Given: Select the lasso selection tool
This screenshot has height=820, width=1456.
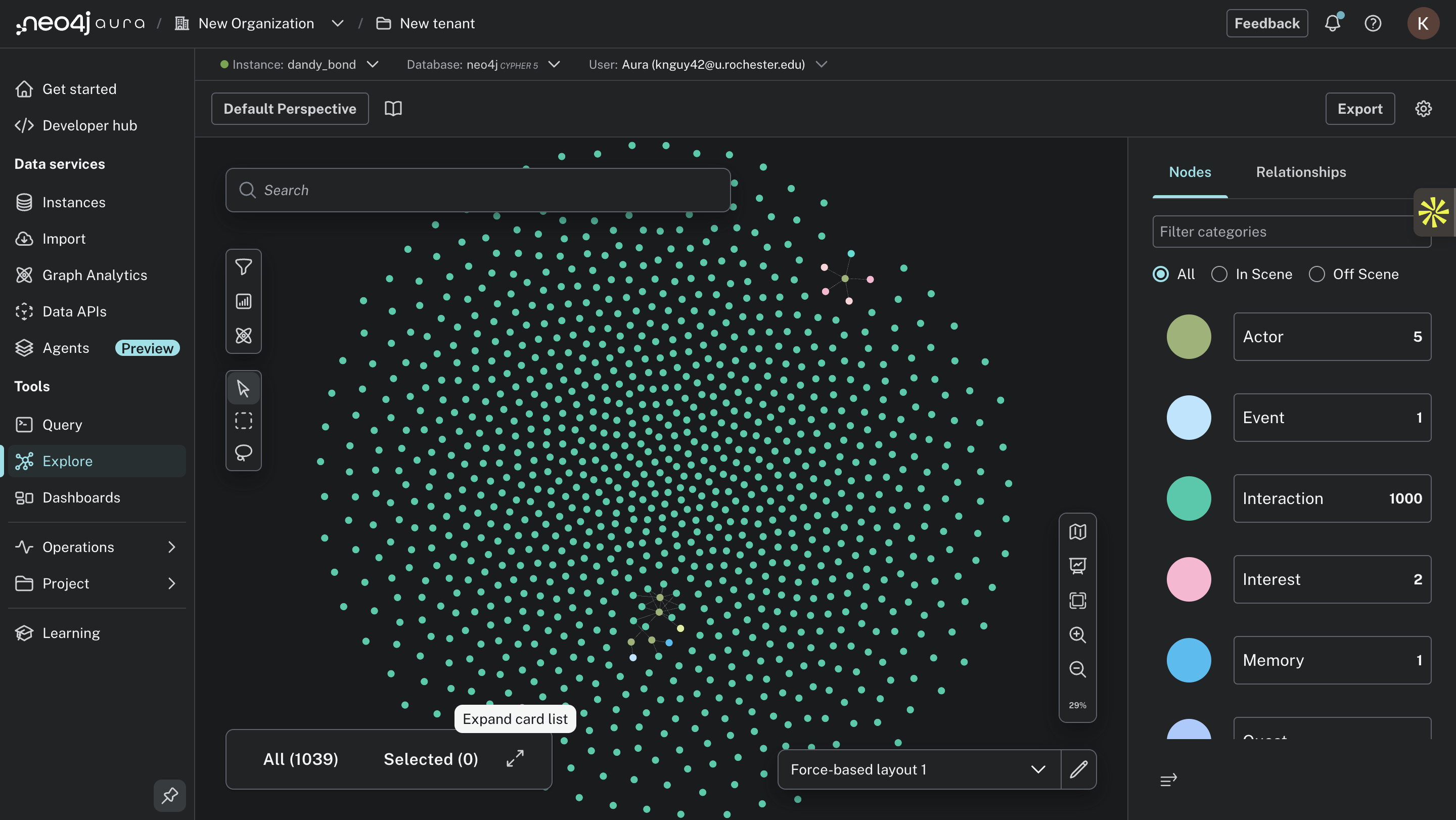Looking at the screenshot, I should (x=244, y=452).
